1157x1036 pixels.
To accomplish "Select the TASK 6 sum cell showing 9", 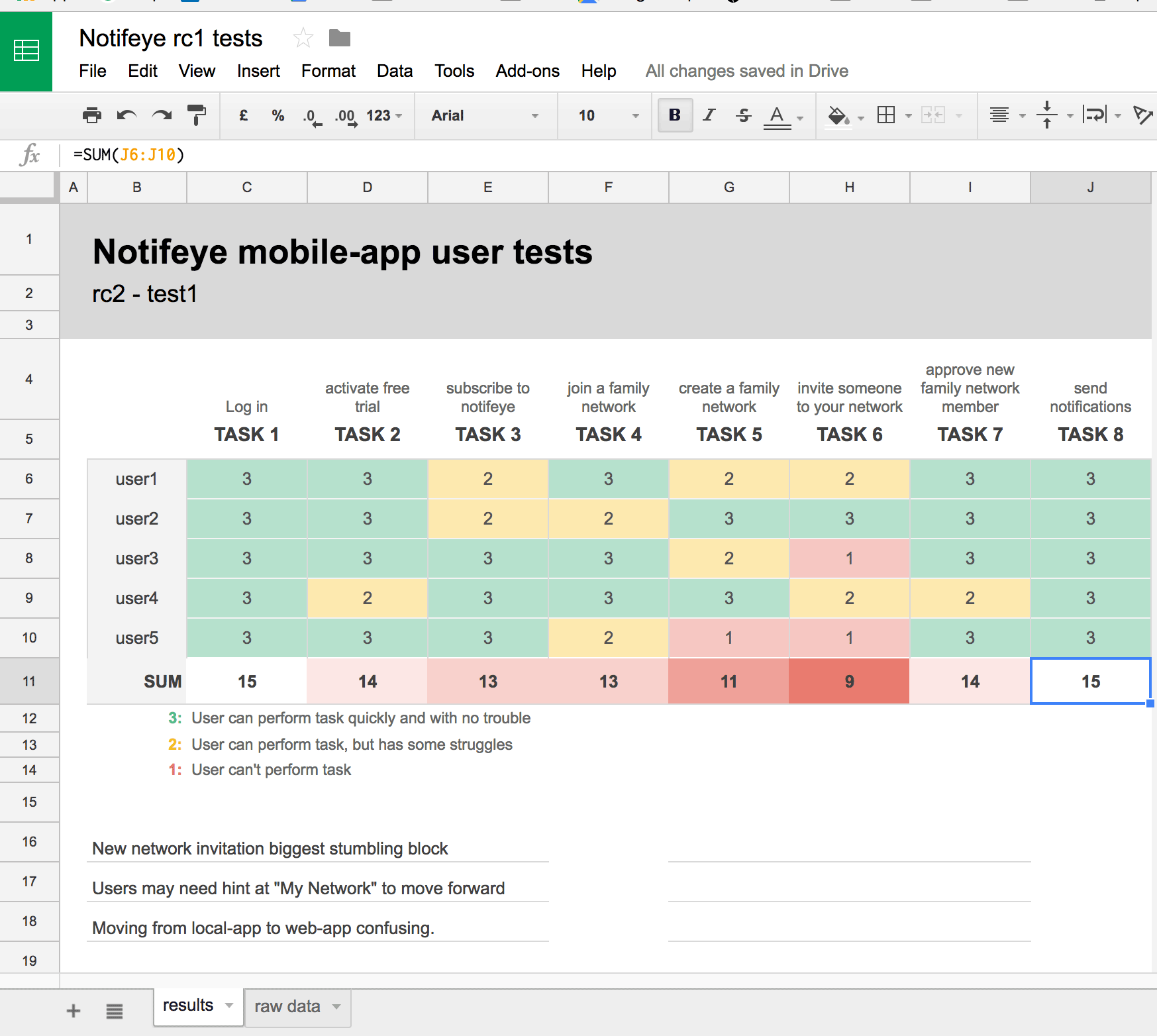I will point(849,681).
